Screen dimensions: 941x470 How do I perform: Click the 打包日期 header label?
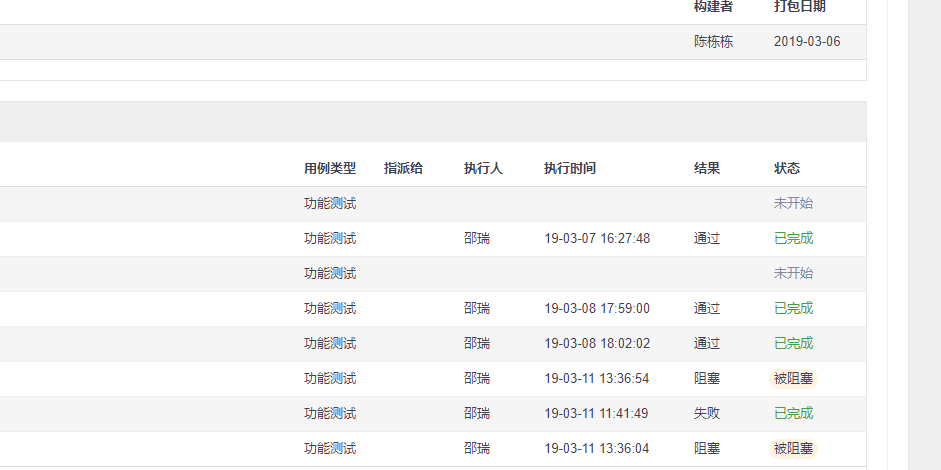click(800, 7)
